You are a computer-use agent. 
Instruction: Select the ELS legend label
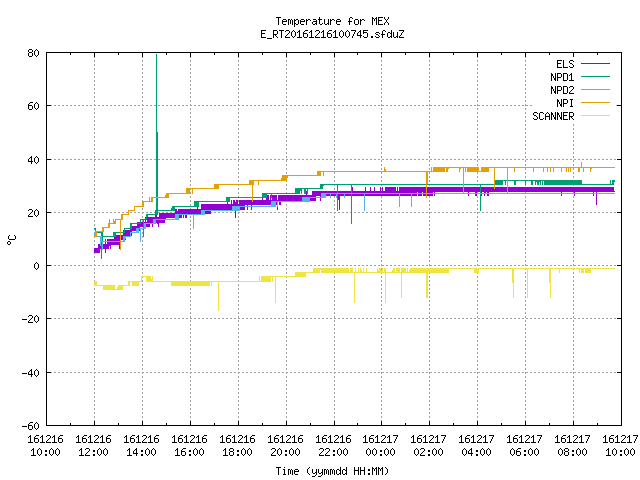point(565,64)
